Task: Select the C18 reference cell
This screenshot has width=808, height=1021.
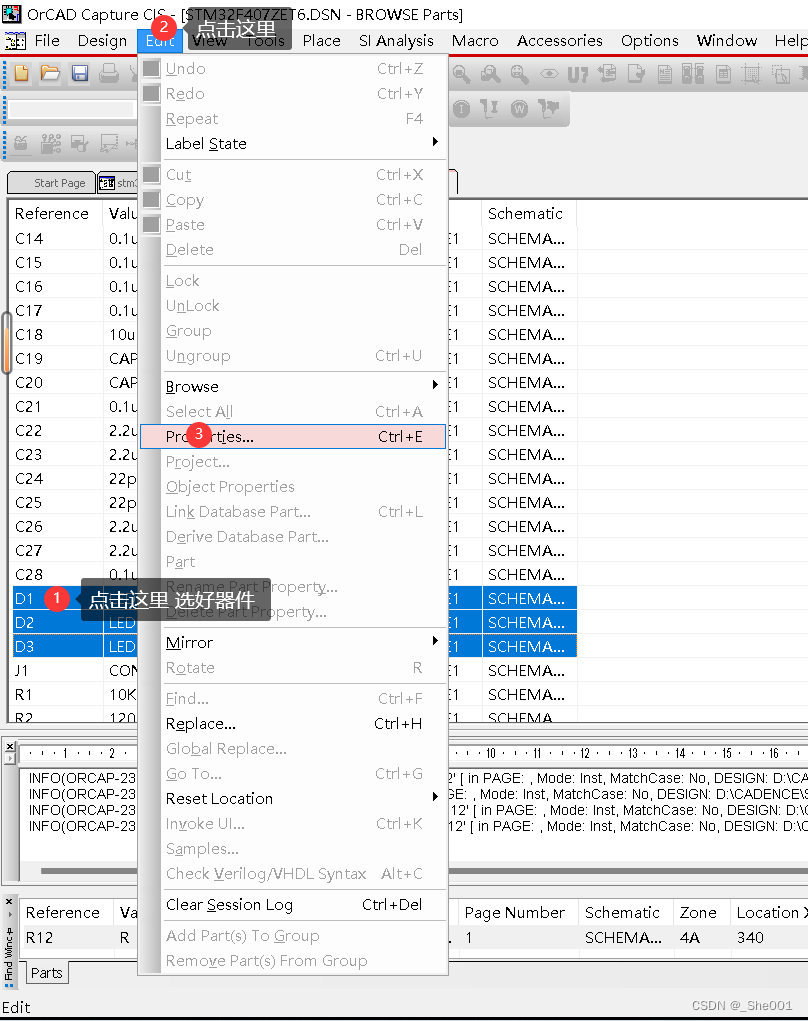Action: coord(29,335)
